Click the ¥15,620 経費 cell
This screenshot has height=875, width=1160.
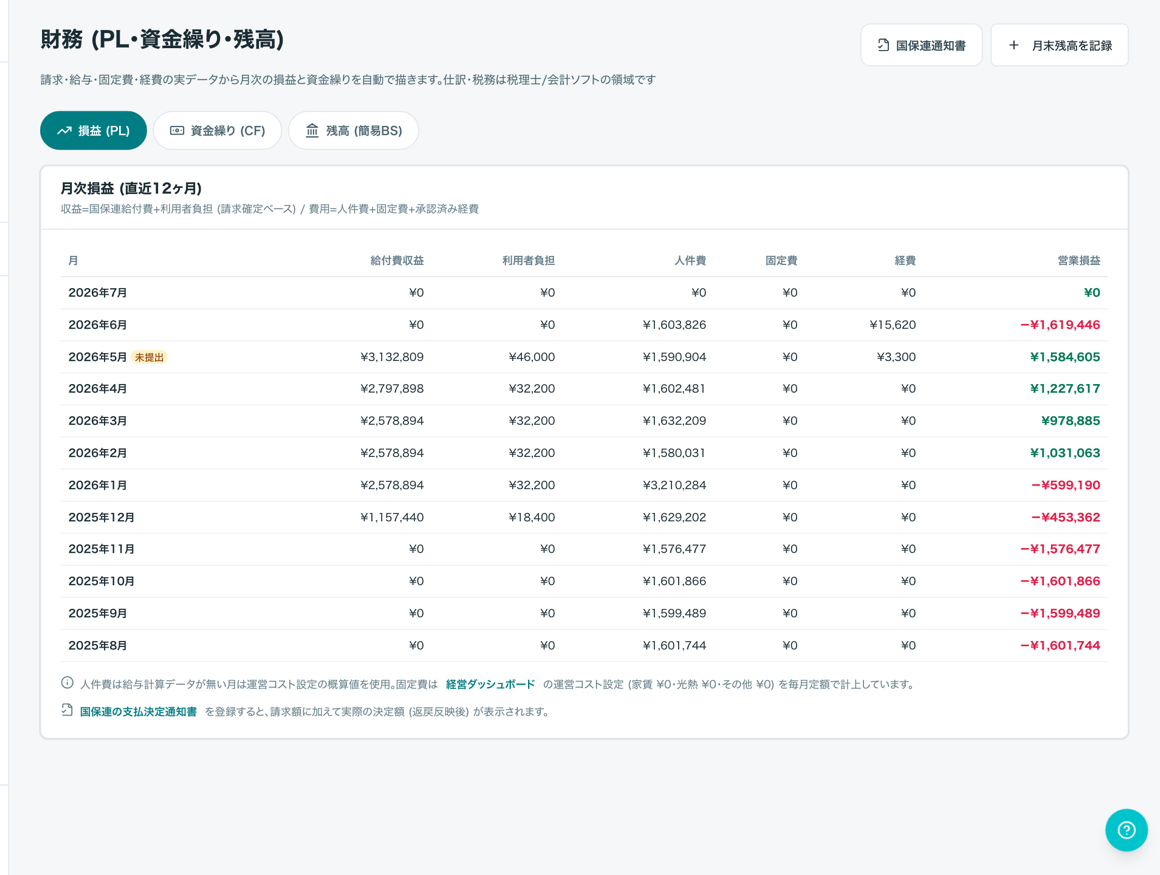coord(893,325)
